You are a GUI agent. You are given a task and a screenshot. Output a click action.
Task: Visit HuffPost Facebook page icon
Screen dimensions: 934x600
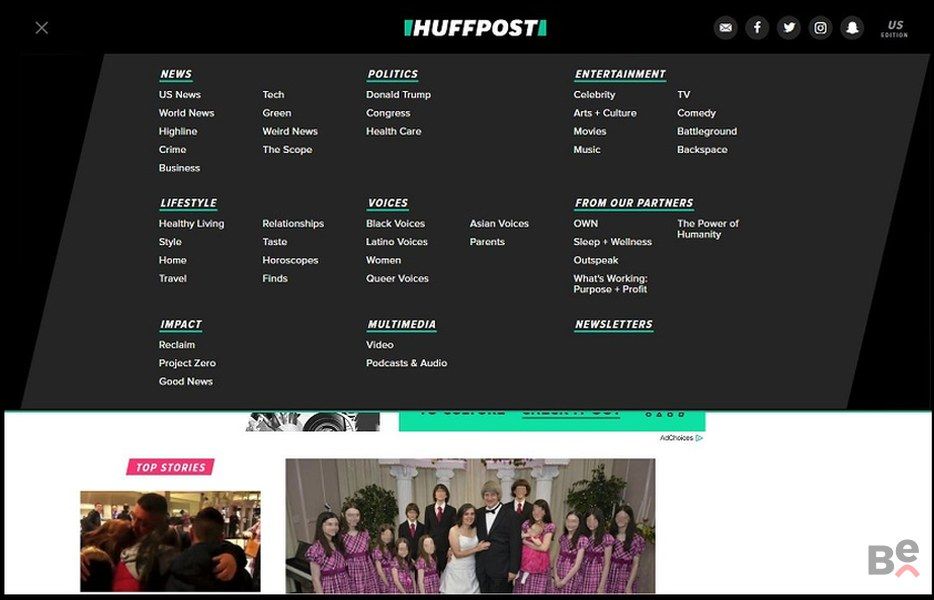tap(757, 27)
